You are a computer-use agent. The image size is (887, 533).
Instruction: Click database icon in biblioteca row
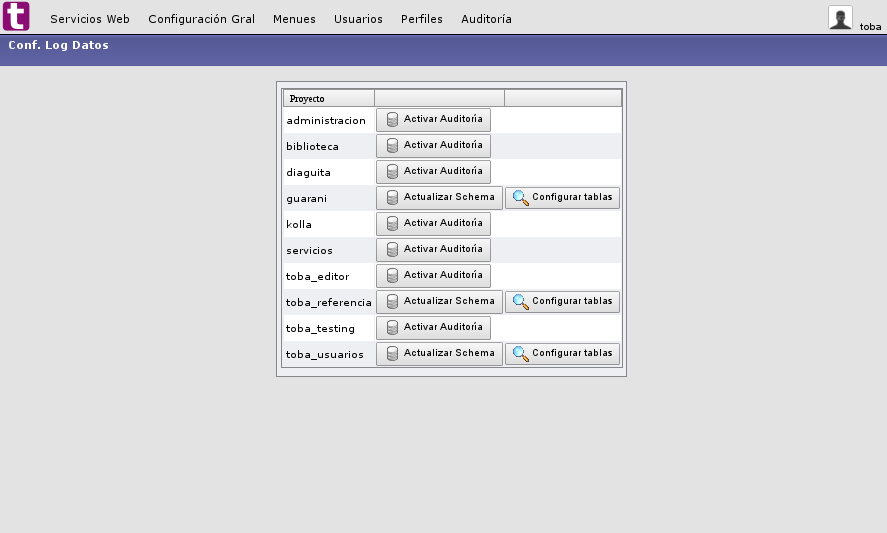[392, 145]
